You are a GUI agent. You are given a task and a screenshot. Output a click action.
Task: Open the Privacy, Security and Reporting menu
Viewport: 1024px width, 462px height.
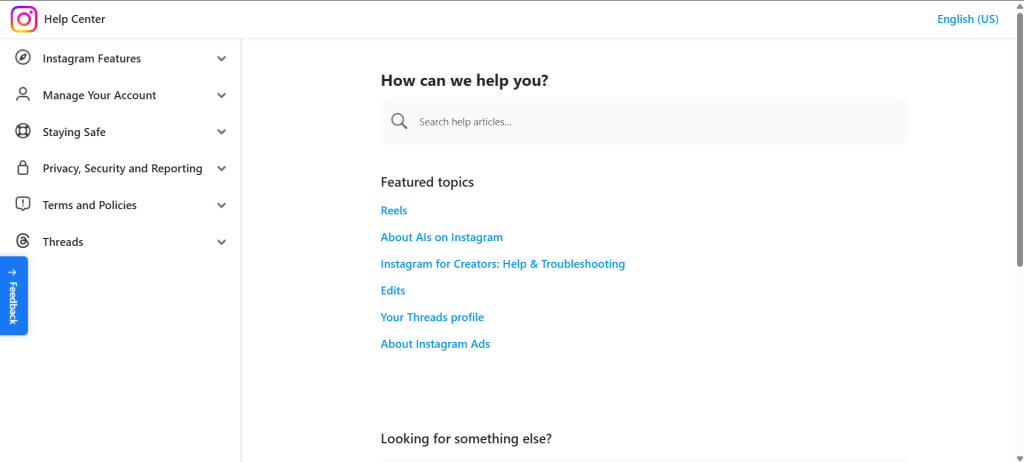coord(122,169)
